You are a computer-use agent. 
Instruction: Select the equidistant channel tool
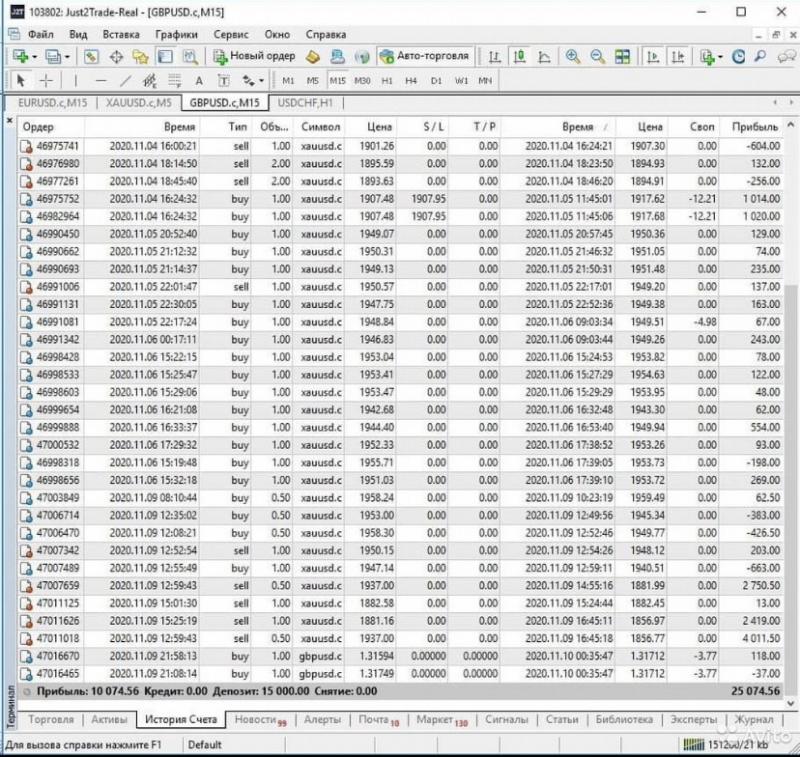(x=150, y=81)
